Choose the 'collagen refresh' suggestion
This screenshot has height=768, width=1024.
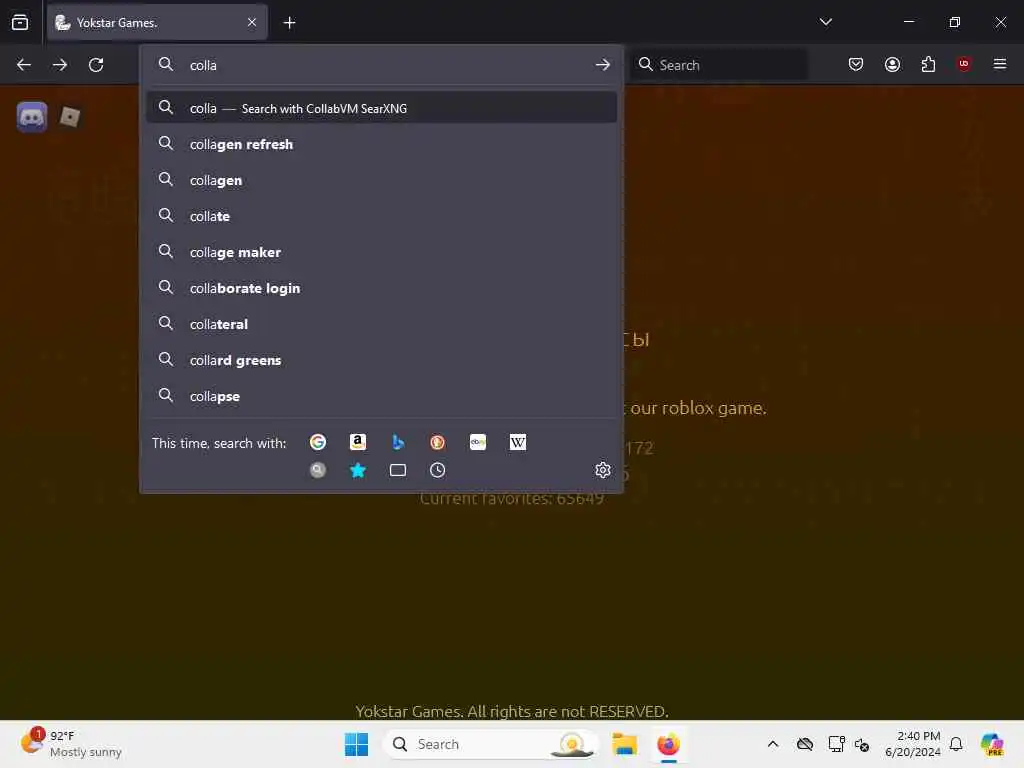[x=381, y=144]
